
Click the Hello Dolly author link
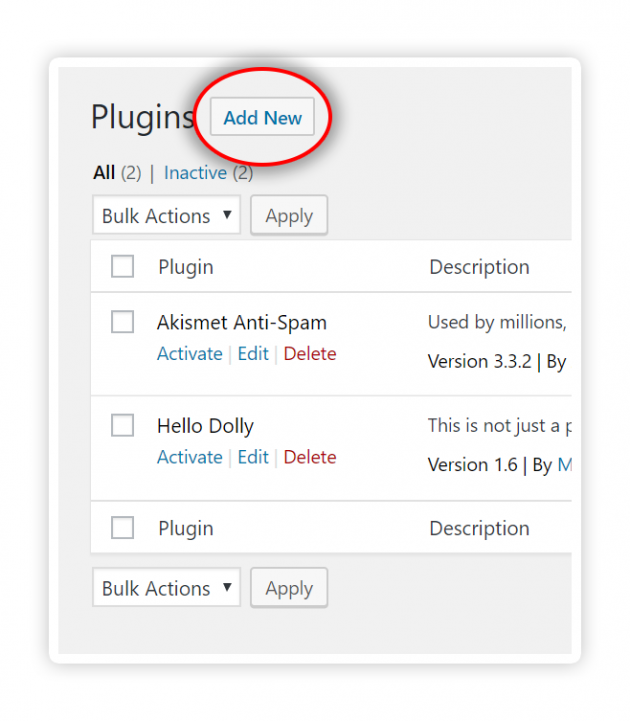tap(564, 465)
